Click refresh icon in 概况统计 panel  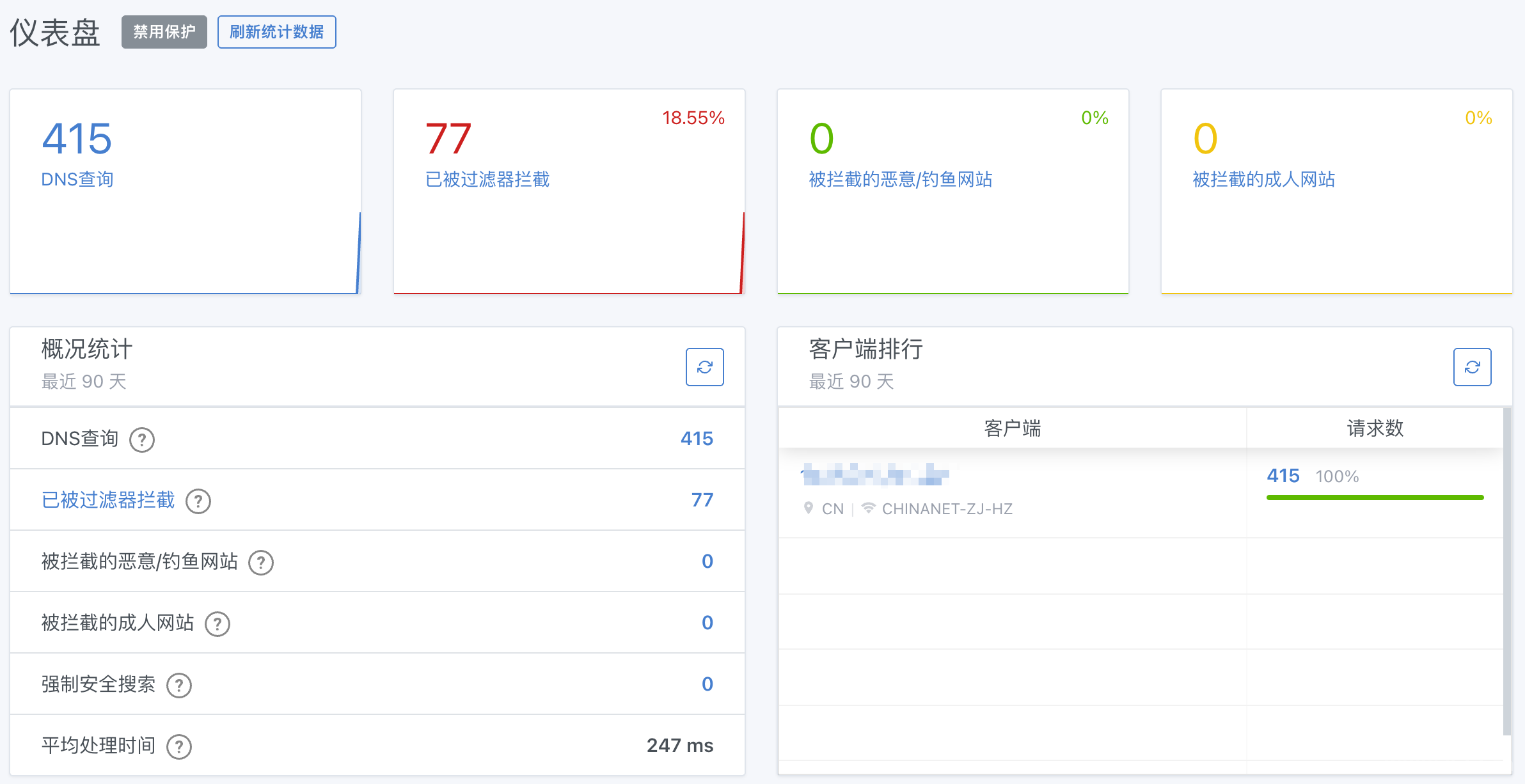pos(704,367)
